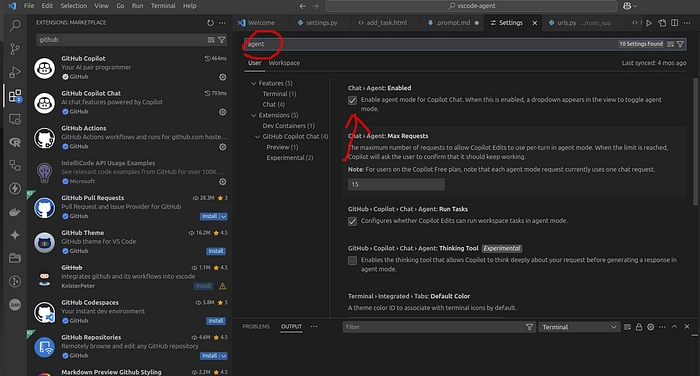Screen dimensions: 700x376
Task: Open manage gear for IntelliCode API Examples
Action: pyautogui.click(x=222, y=182)
